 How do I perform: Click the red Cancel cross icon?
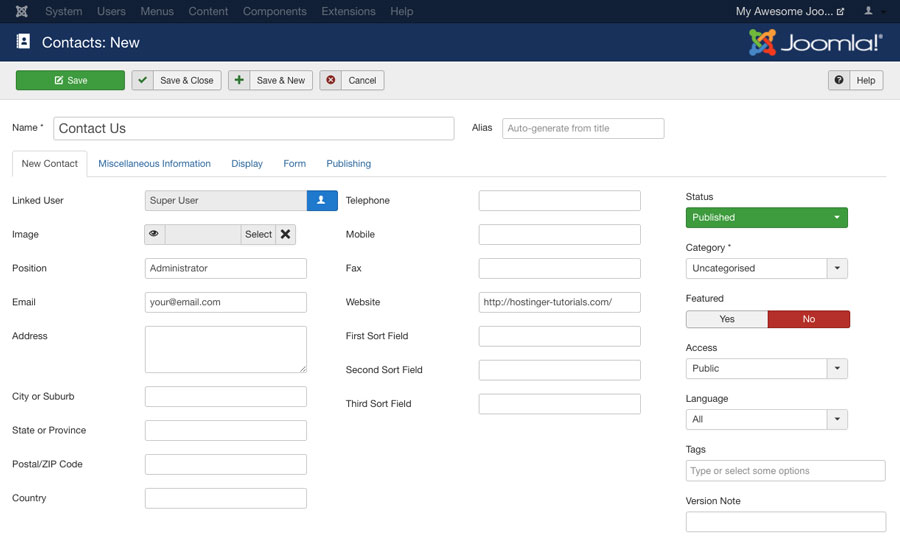click(x=331, y=80)
